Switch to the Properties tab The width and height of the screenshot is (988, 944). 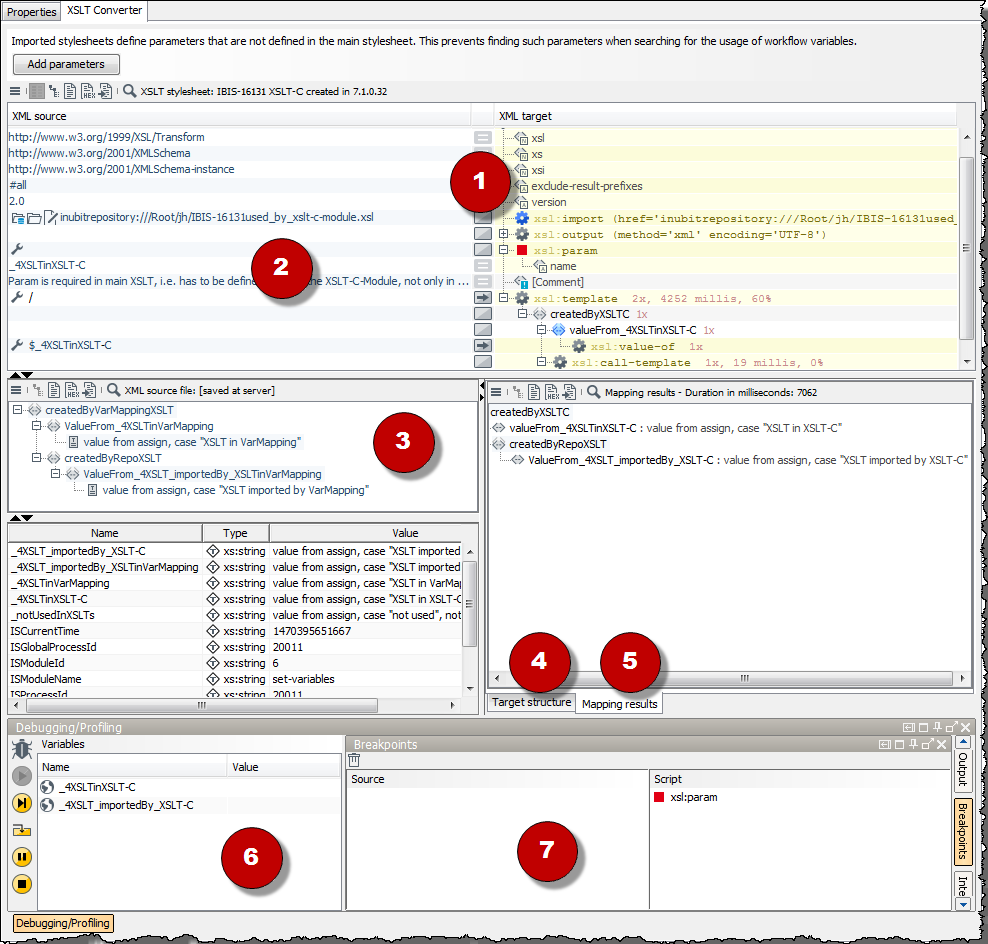coord(31,12)
